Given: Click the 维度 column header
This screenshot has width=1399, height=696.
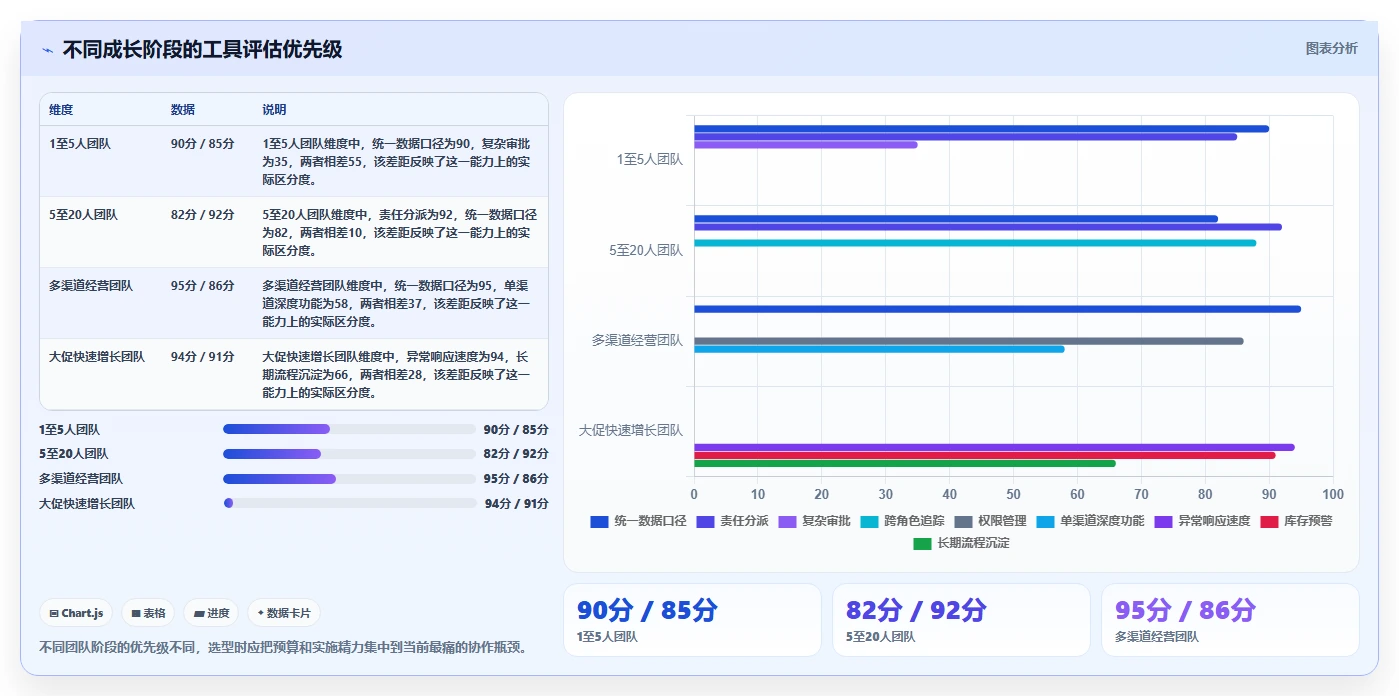Looking at the screenshot, I should (x=61, y=110).
